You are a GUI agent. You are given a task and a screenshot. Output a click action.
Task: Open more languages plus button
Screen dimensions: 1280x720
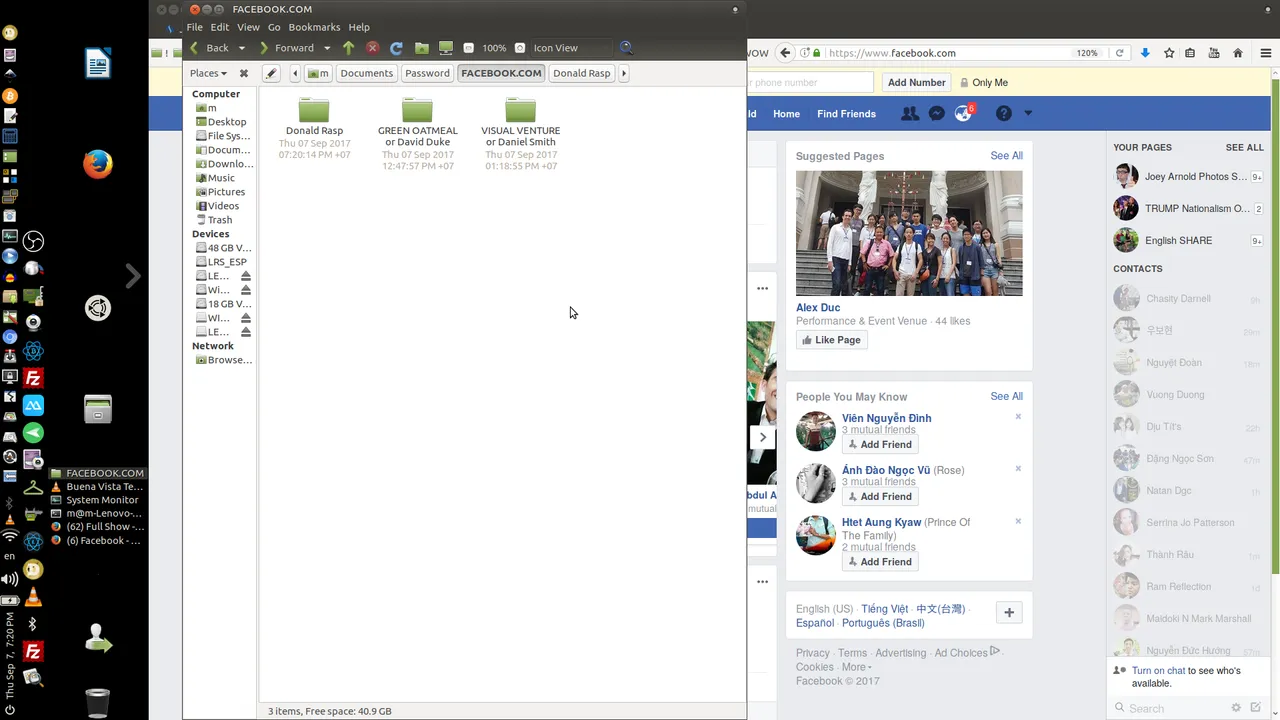tap(1009, 613)
